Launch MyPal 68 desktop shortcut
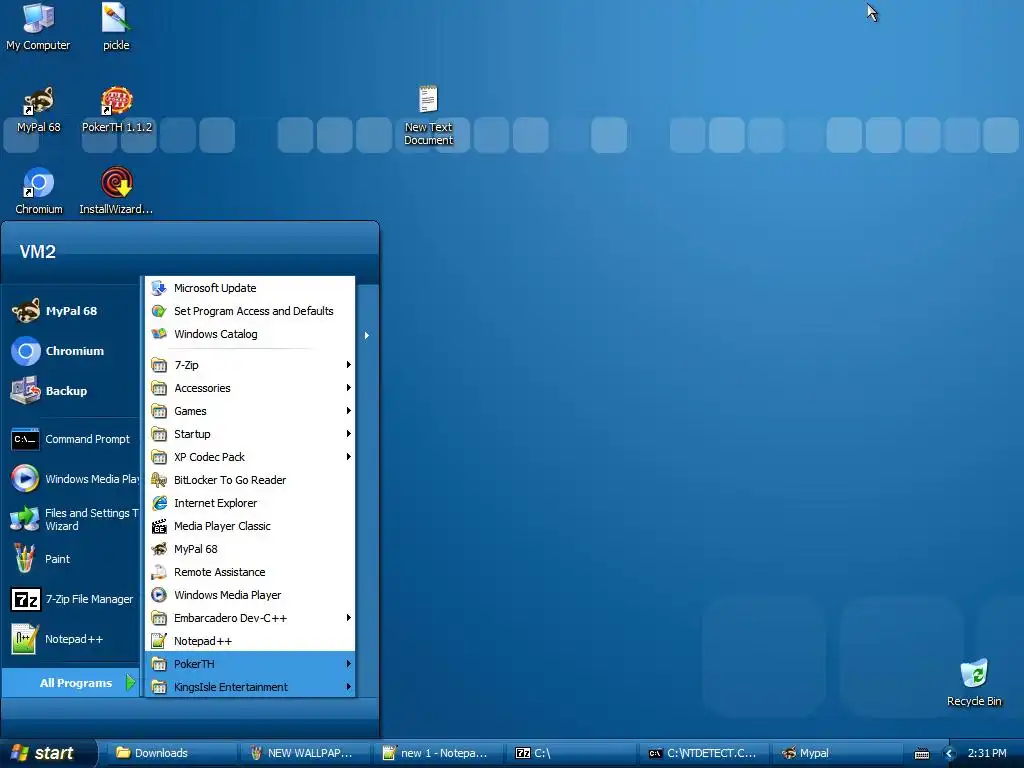Viewport: 1024px width, 768px height. pos(39,109)
